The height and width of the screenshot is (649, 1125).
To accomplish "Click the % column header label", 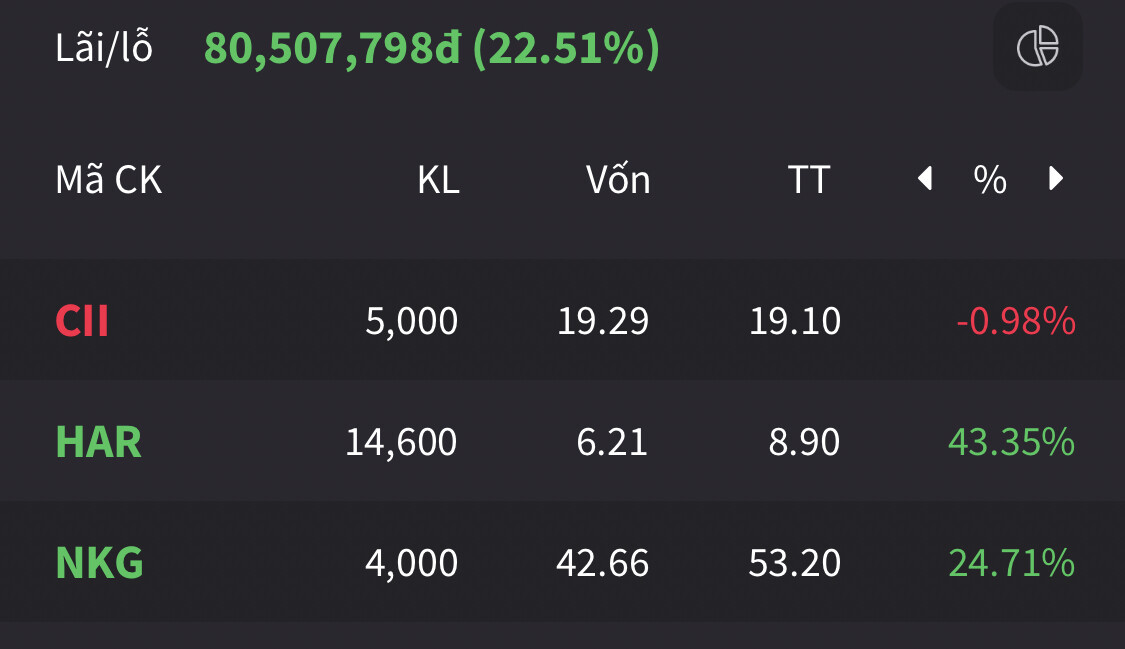I will coord(990,181).
